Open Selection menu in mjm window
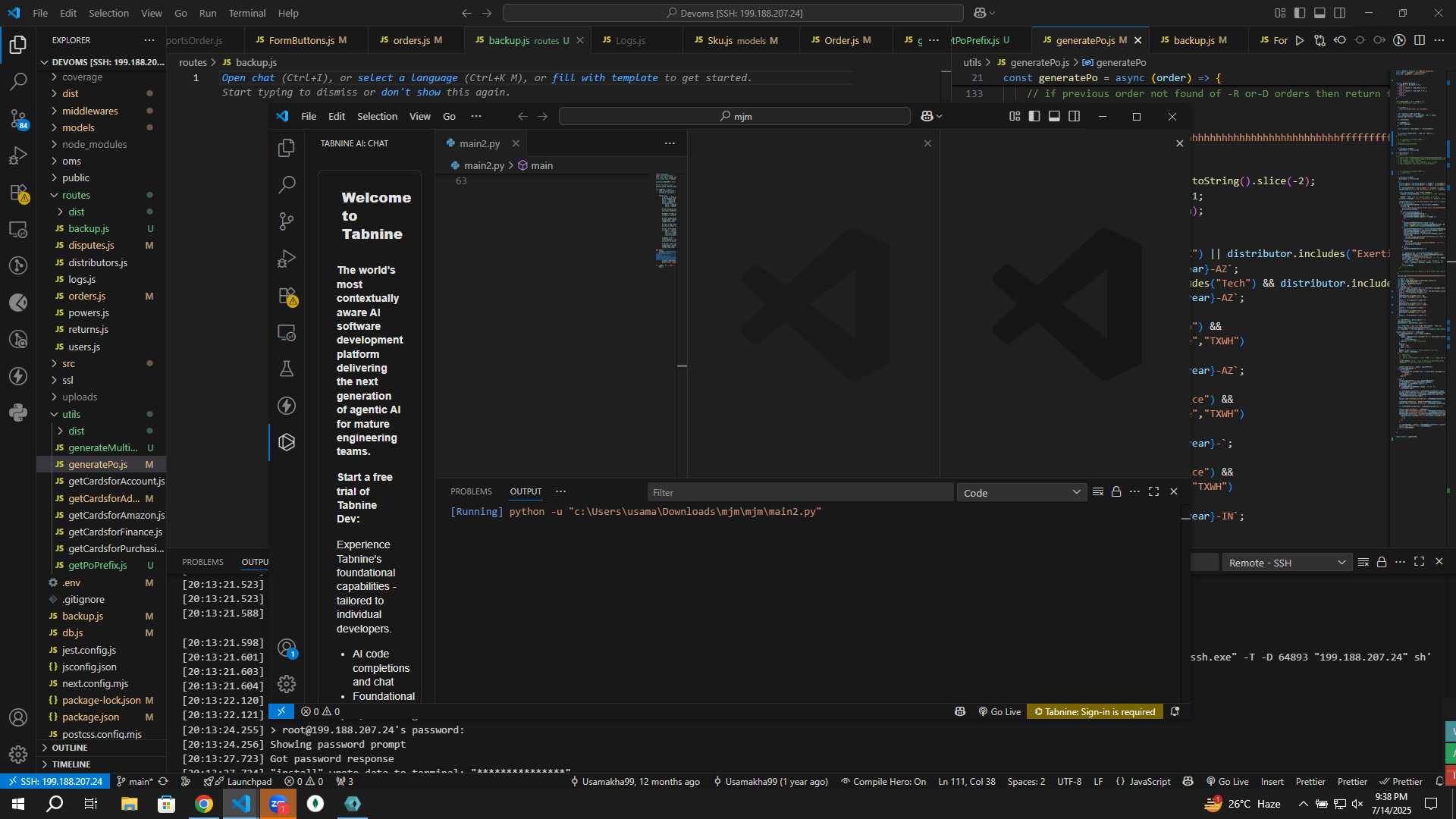1456x819 pixels. (x=377, y=116)
